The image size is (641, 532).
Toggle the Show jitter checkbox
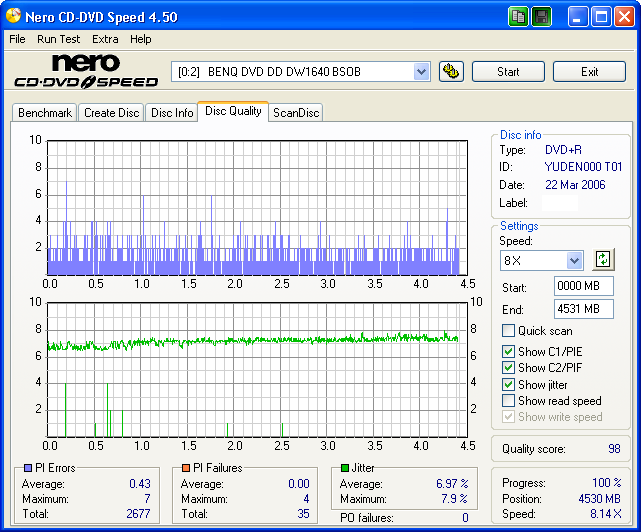click(509, 384)
